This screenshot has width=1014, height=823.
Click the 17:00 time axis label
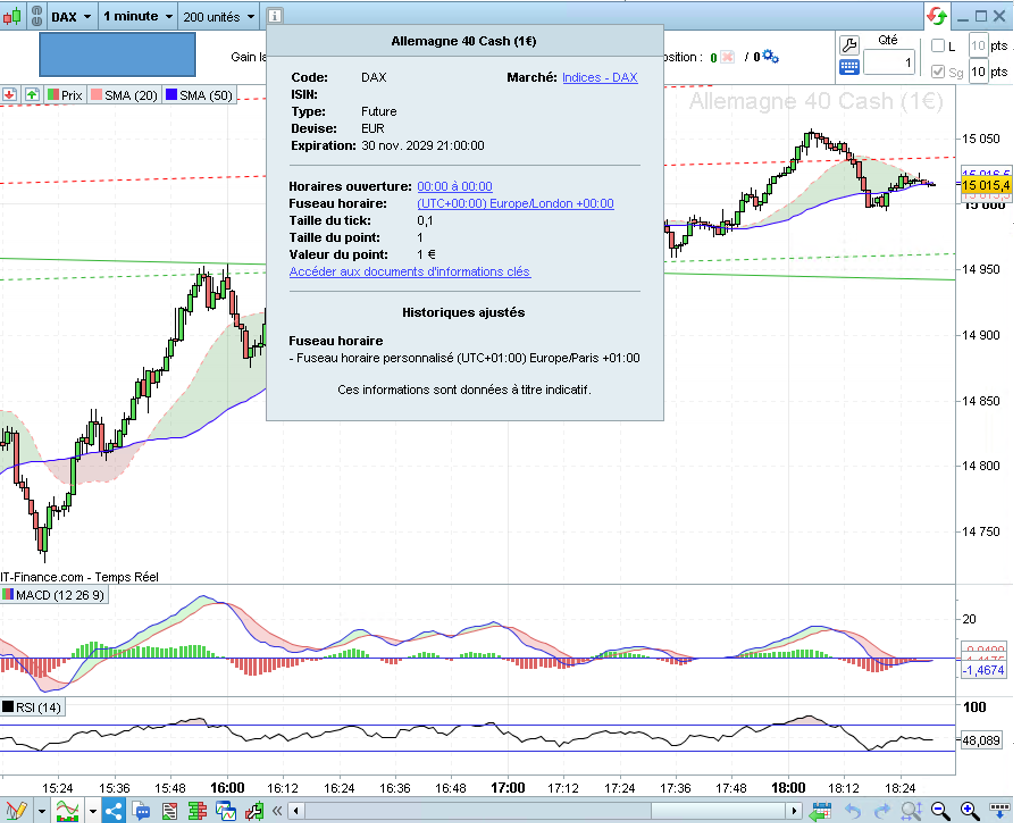click(508, 787)
